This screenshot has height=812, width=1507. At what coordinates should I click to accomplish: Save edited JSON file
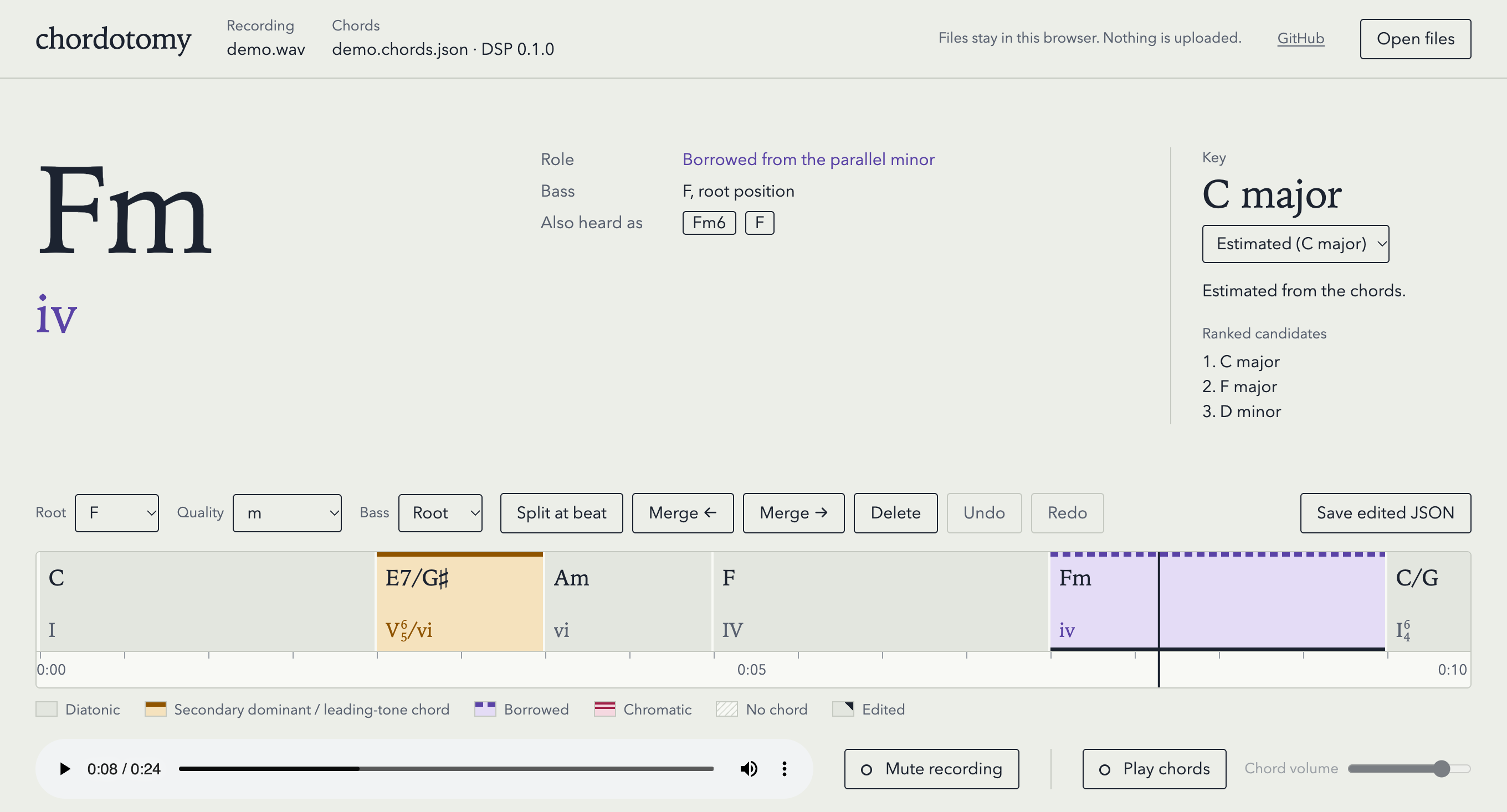point(1385,513)
